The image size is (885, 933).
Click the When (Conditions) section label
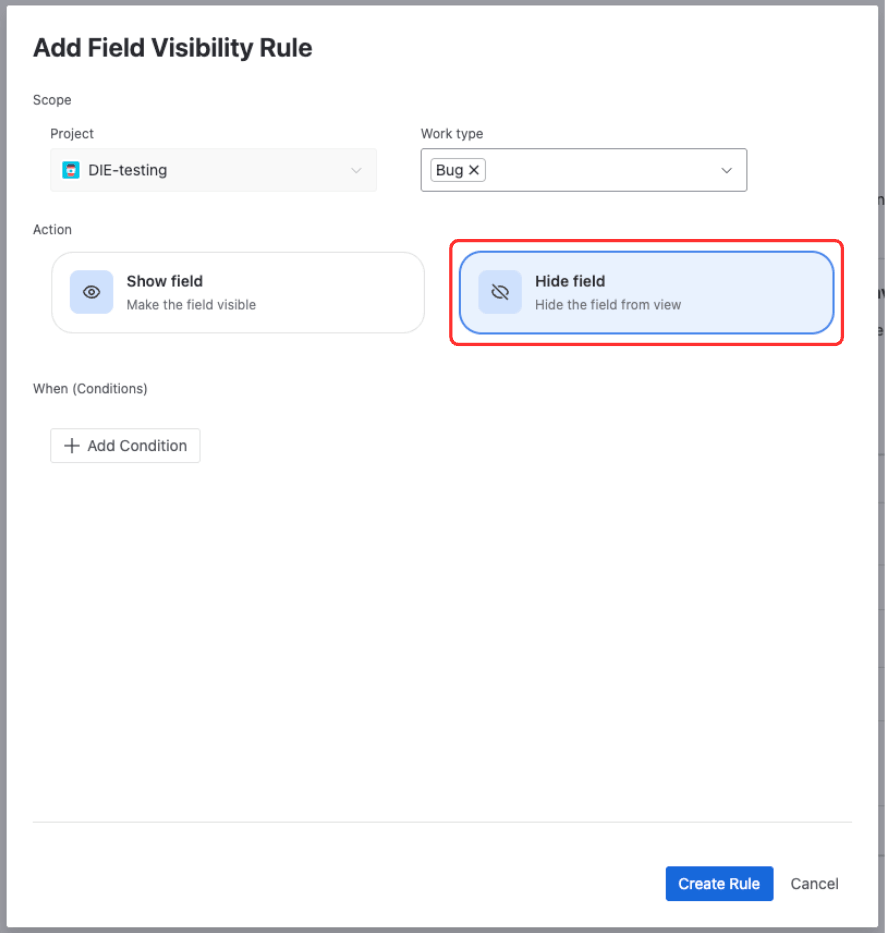90,388
